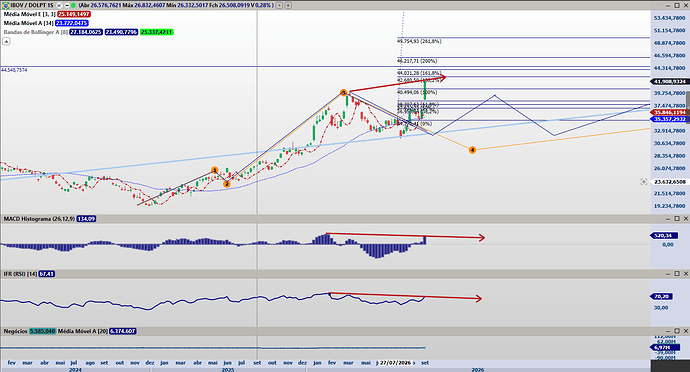Click the orange Elliott wave marker 3 at the peak
The height and width of the screenshot is (372, 690).
coord(344,92)
